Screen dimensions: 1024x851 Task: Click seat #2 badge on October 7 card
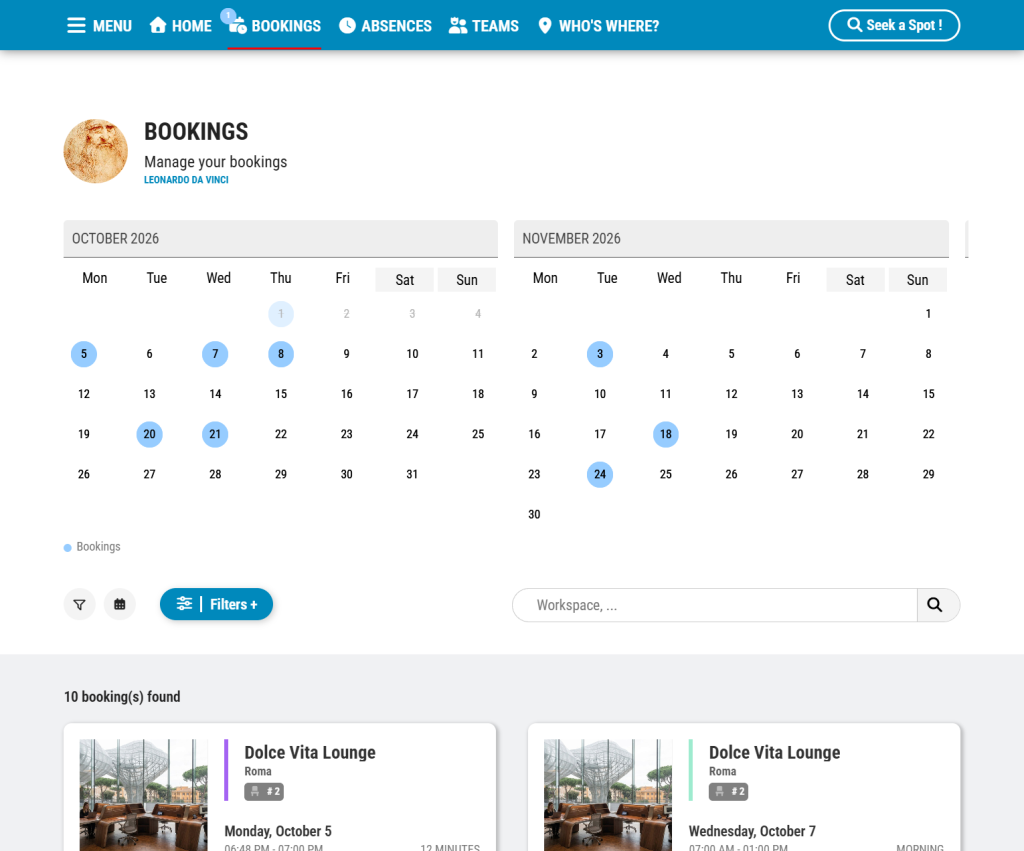coord(728,792)
